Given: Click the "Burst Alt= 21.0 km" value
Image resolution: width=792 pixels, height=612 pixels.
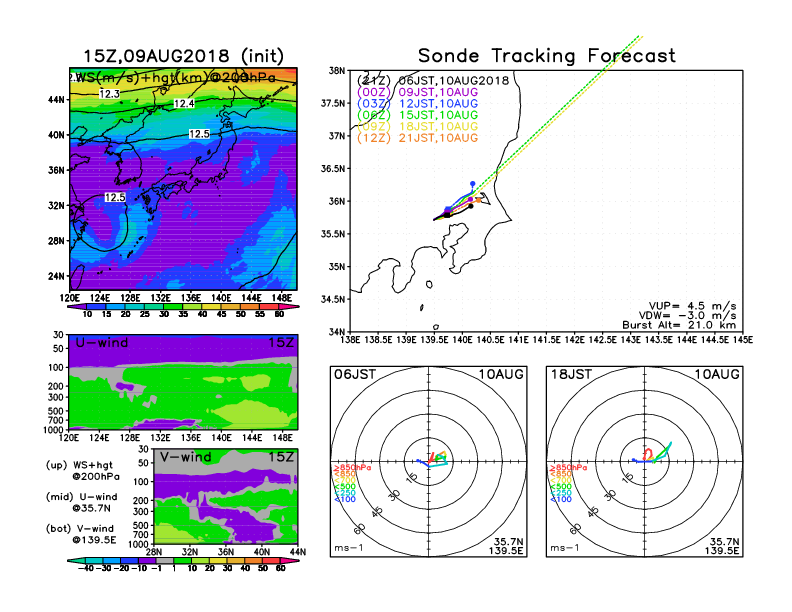Looking at the screenshot, I should pos(679,325).
